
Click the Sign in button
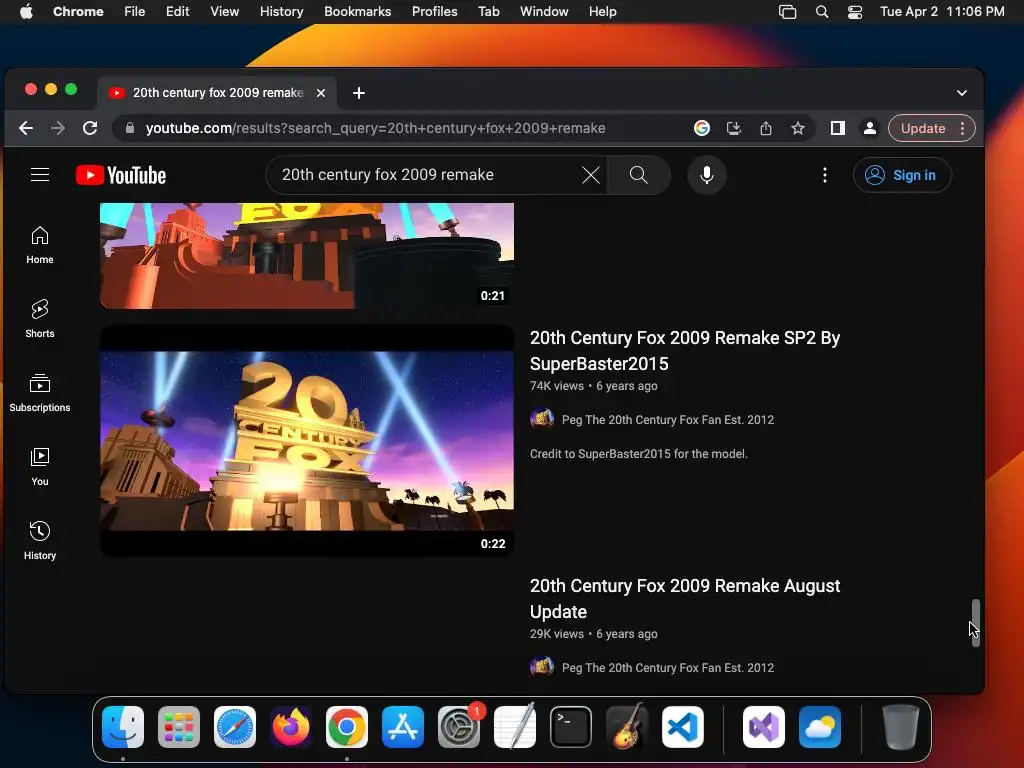pos(902,175)
